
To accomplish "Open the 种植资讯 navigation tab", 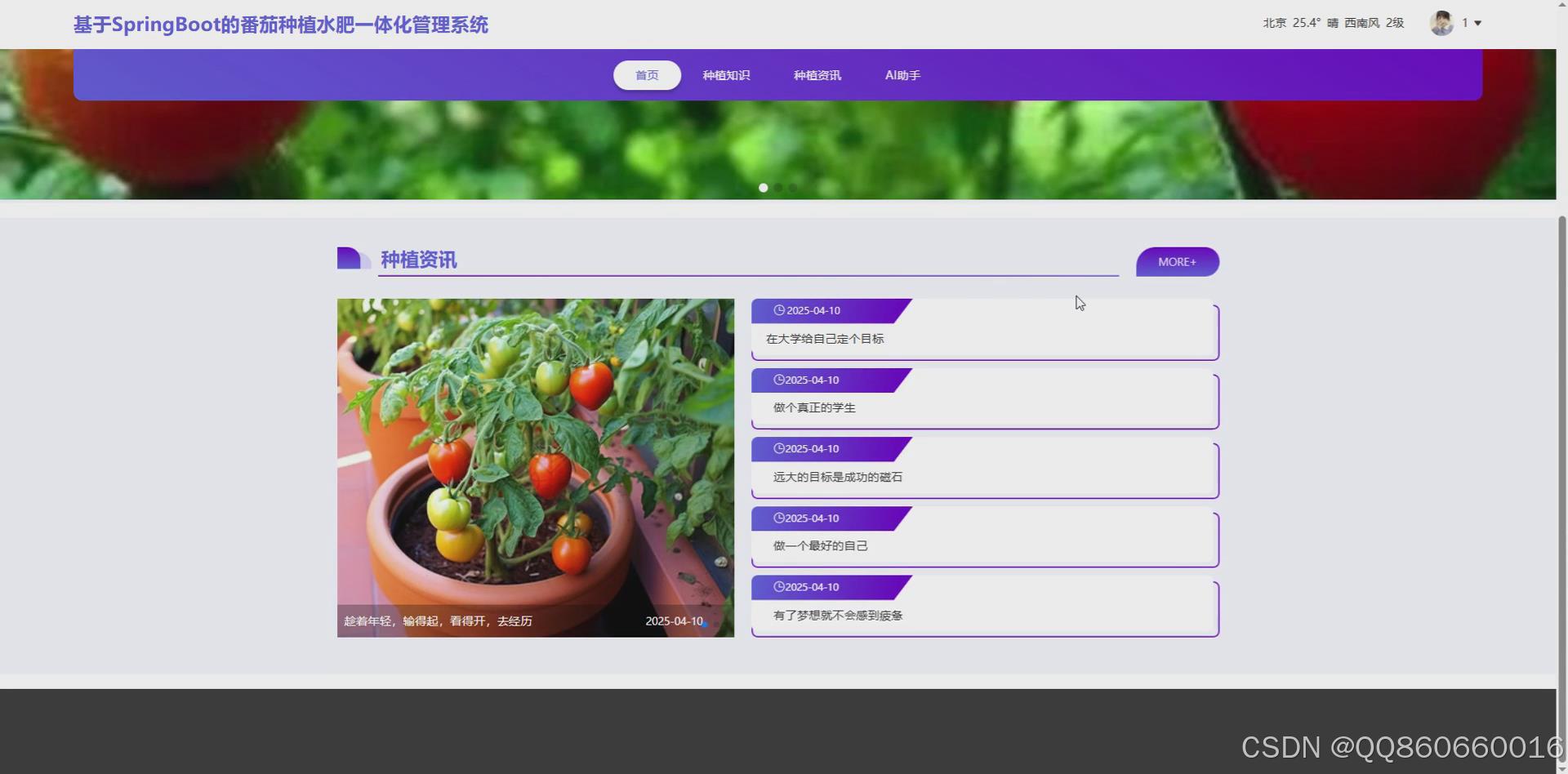I will tap(817, 75).
